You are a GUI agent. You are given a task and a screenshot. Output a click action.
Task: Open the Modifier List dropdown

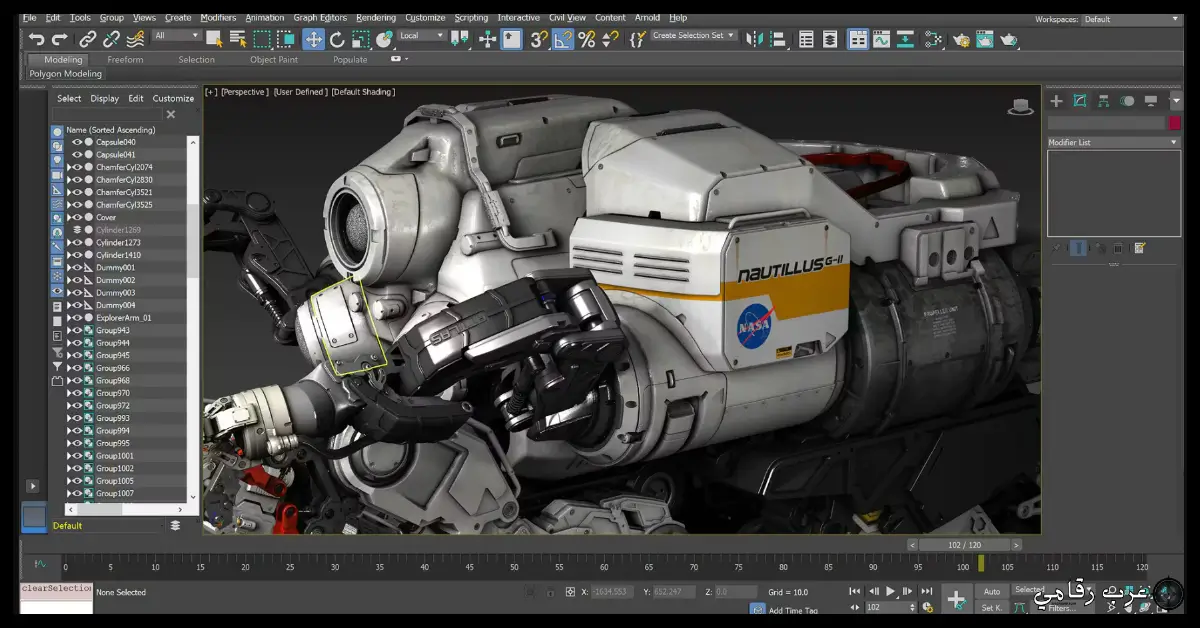[x=1113, y=141]
